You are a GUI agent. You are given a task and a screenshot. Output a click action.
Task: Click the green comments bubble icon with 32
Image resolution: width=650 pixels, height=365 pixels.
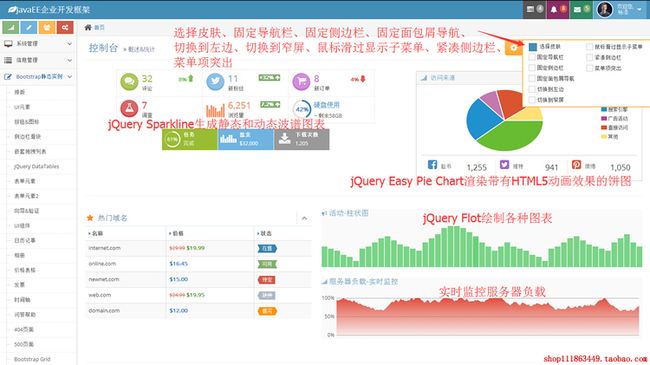click(x=129, y=82)
